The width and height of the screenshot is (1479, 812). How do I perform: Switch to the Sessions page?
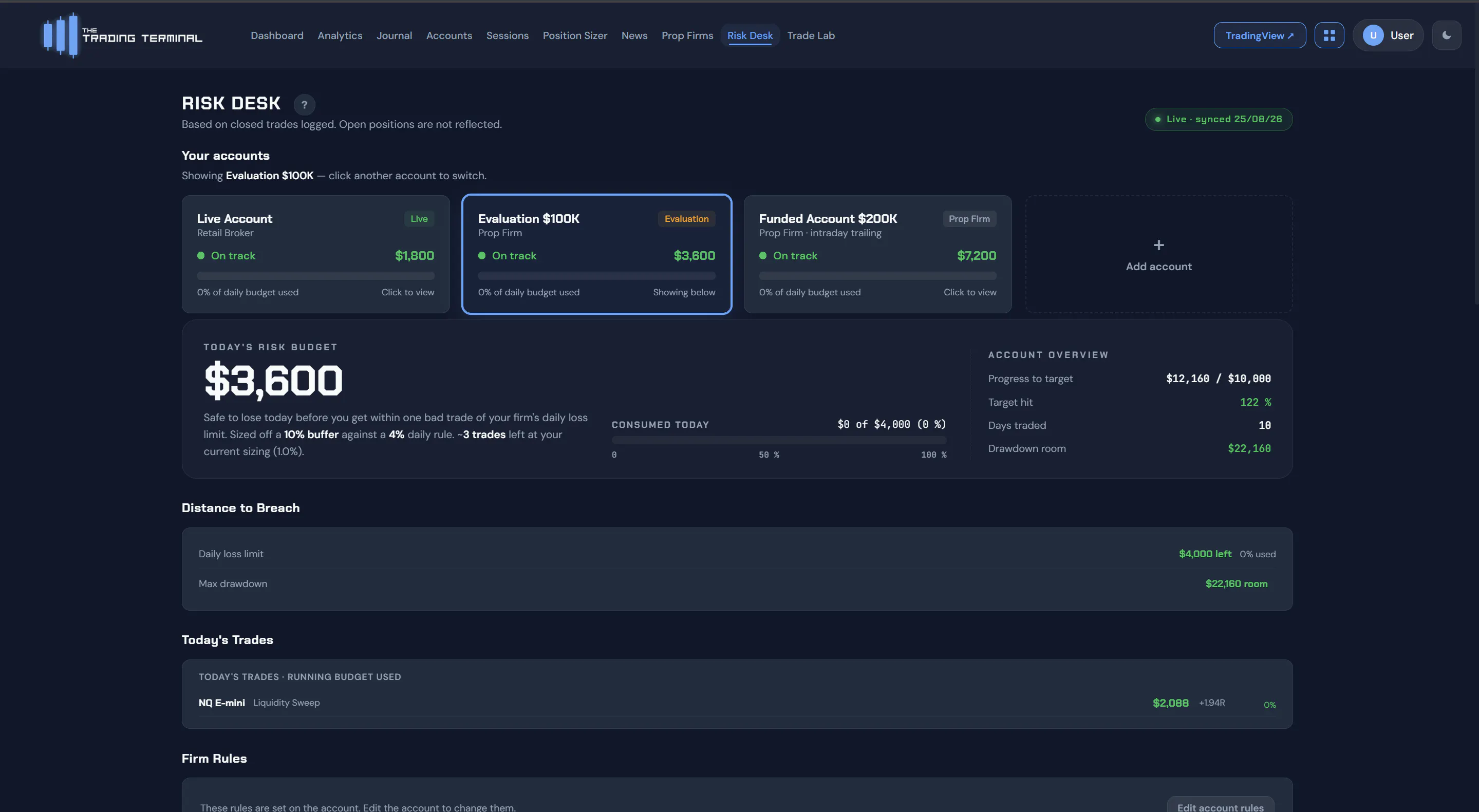(507, 35)
